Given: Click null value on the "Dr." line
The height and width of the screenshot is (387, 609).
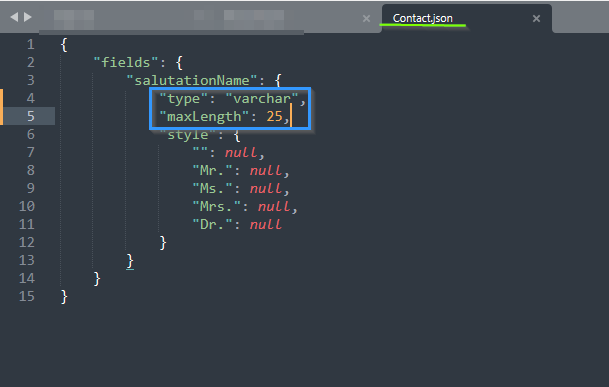Looking at the screenshot, I should pos(266,224).
